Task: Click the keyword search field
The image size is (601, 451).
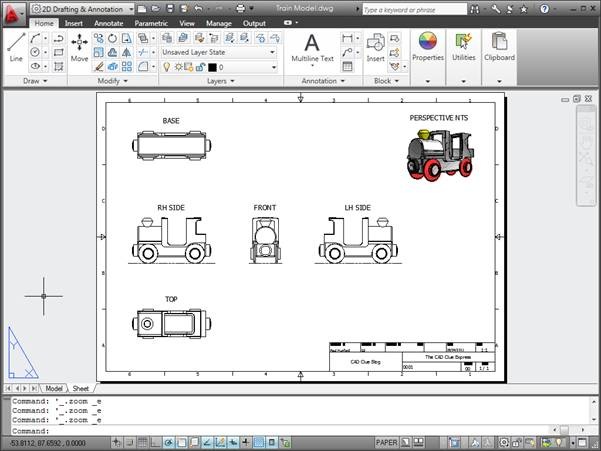Action: (414, 10)
